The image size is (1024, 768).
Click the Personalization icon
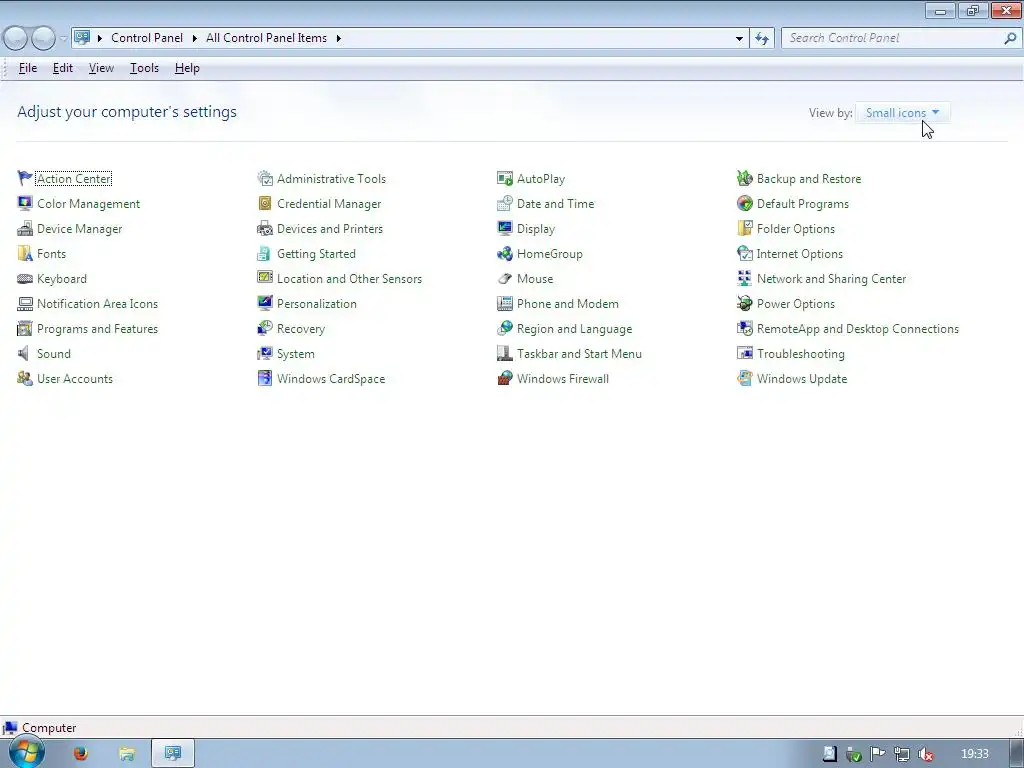[264, 303]
